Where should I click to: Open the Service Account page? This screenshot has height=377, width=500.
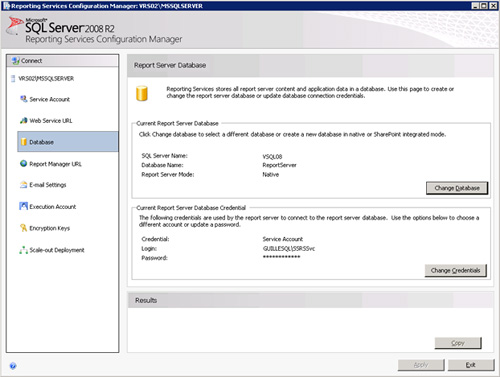[x=50, y=99]
